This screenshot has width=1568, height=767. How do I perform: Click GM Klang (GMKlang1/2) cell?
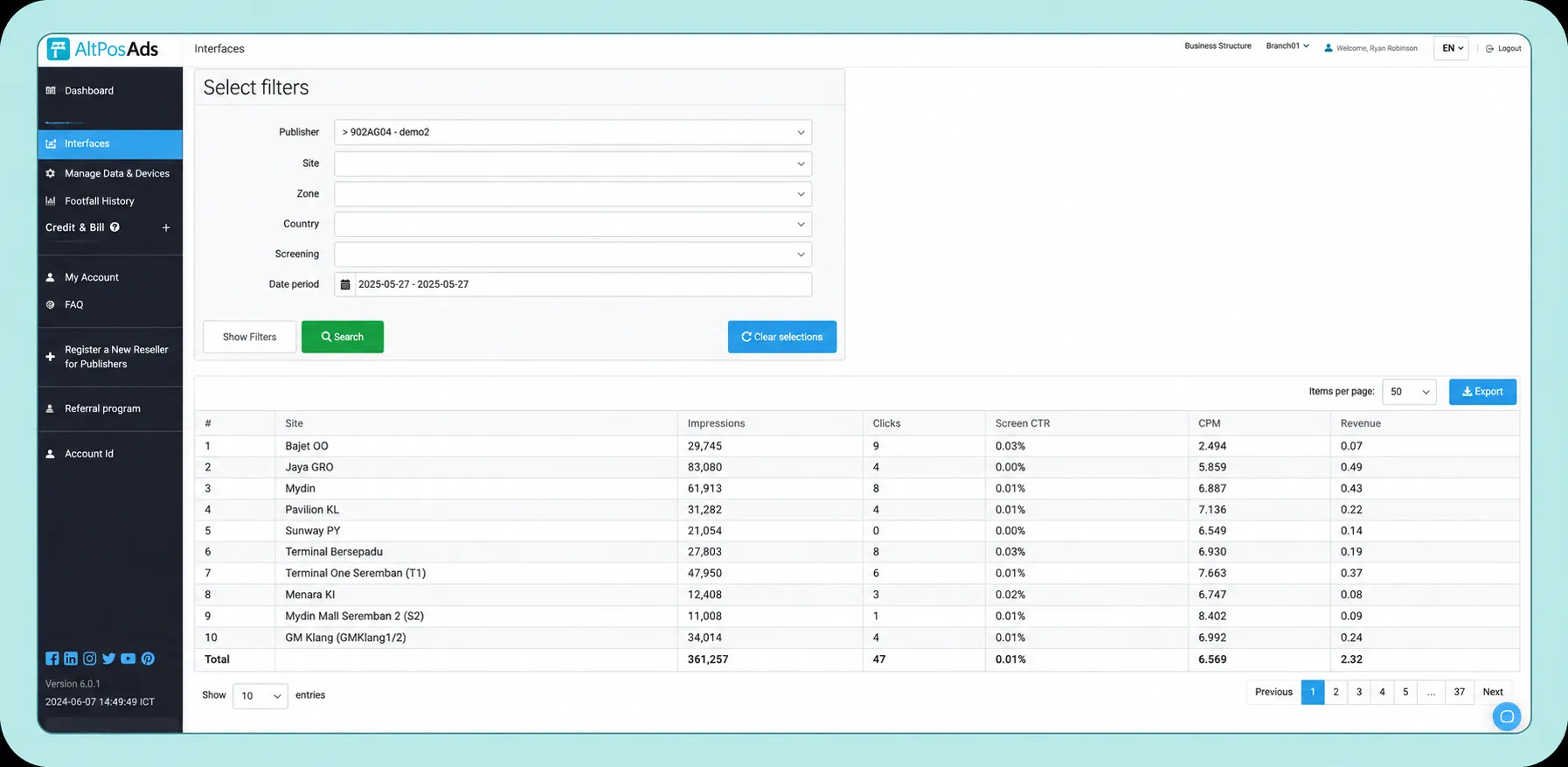coord(475,638)
